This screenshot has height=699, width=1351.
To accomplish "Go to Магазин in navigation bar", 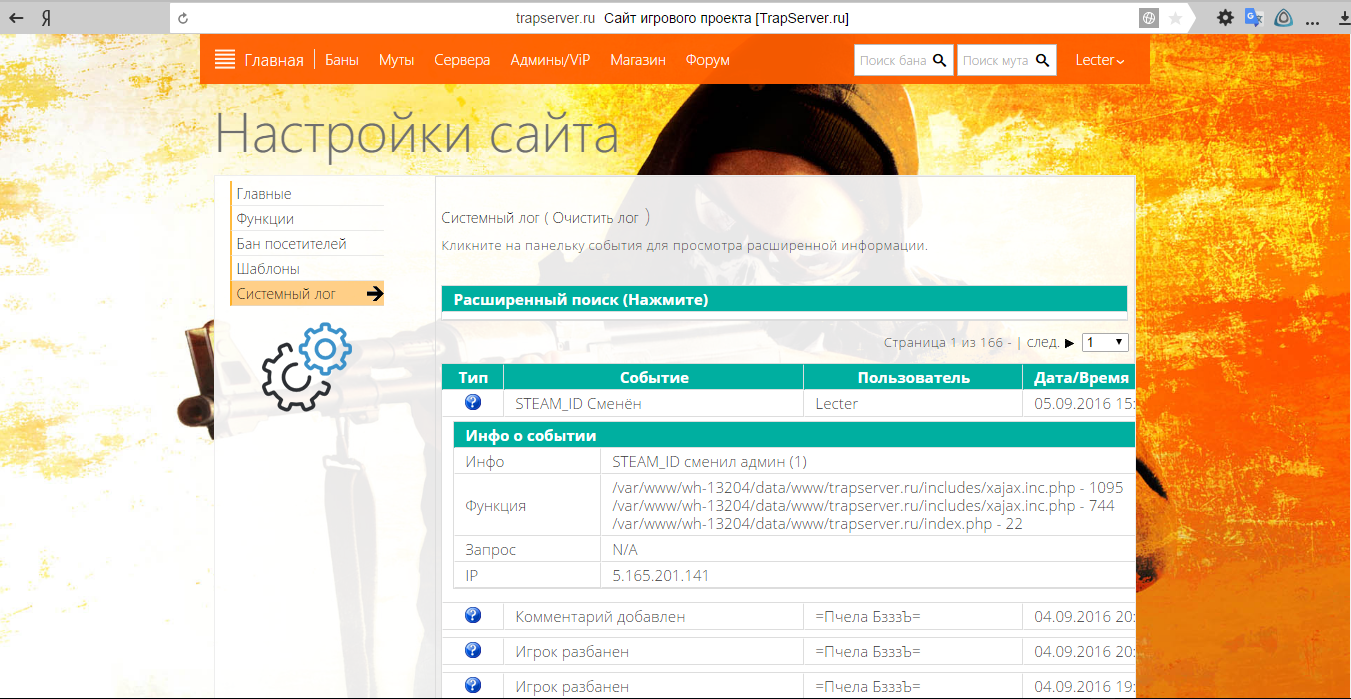I will pos(638,60).
